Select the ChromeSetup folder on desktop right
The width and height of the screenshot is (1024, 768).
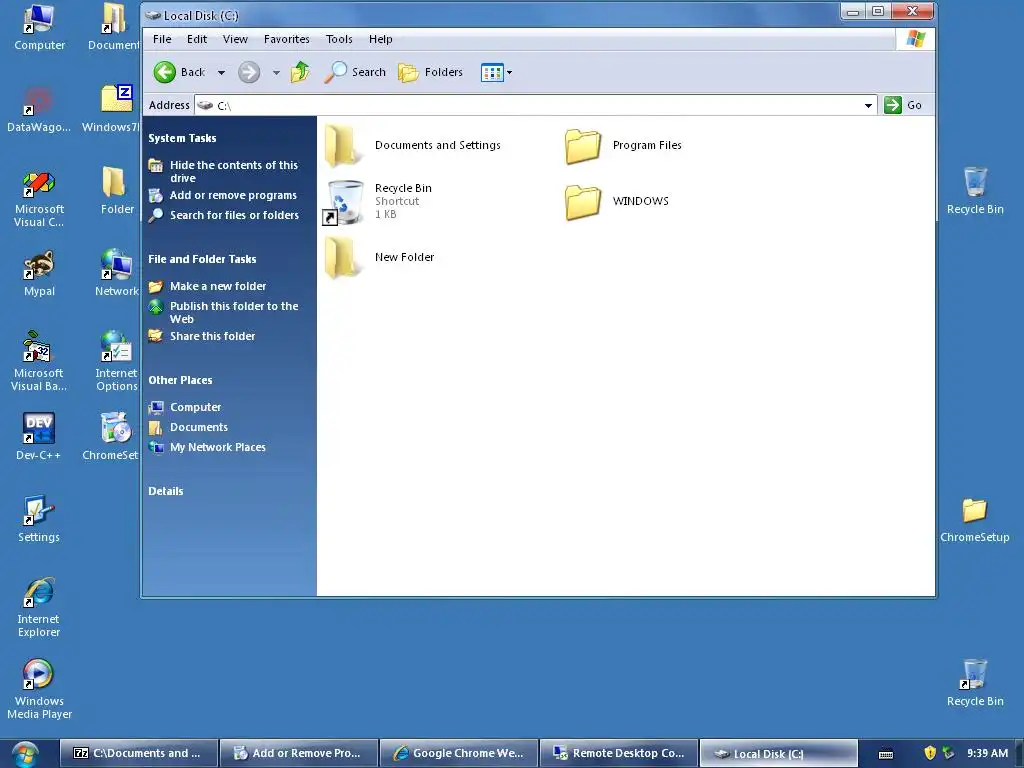pos(974,520)
